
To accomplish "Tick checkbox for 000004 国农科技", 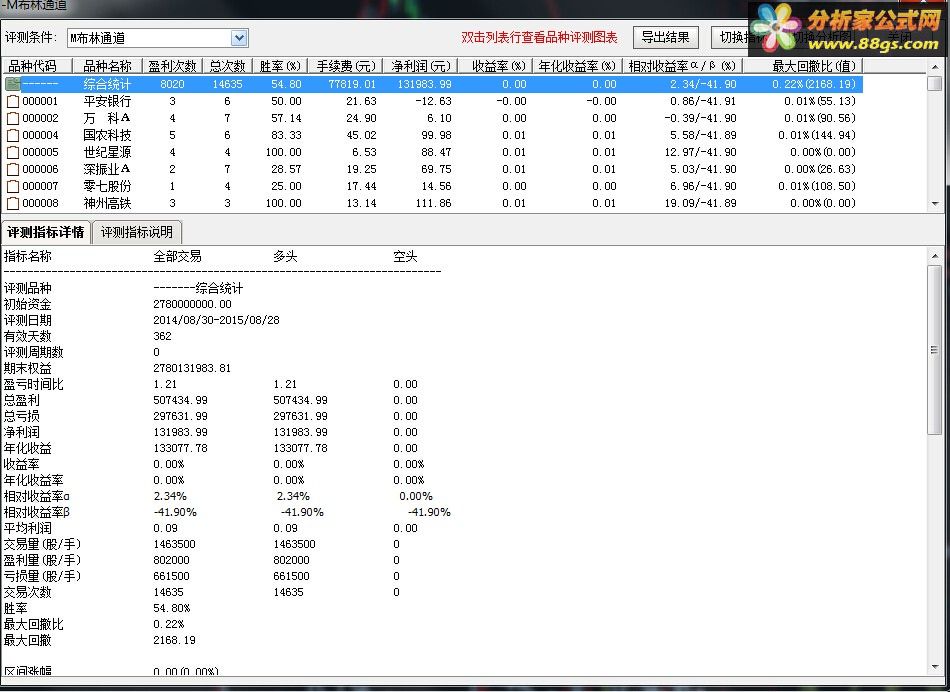I will 13,135.
